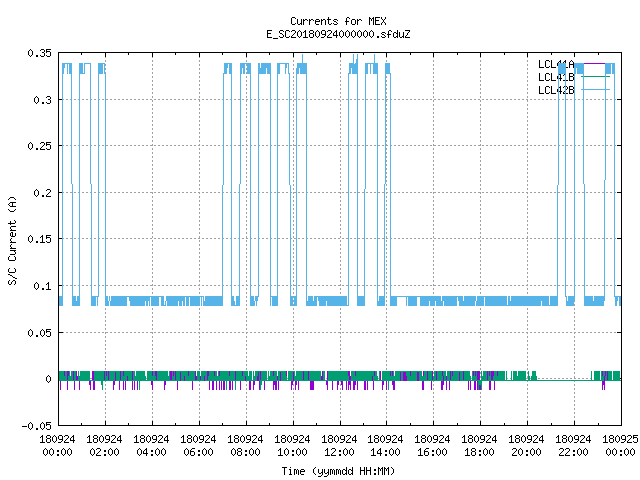Click the 180924 12:00 x-axis tick label
The height and width of the screenshot is (480, 640).
click(339, 446)
